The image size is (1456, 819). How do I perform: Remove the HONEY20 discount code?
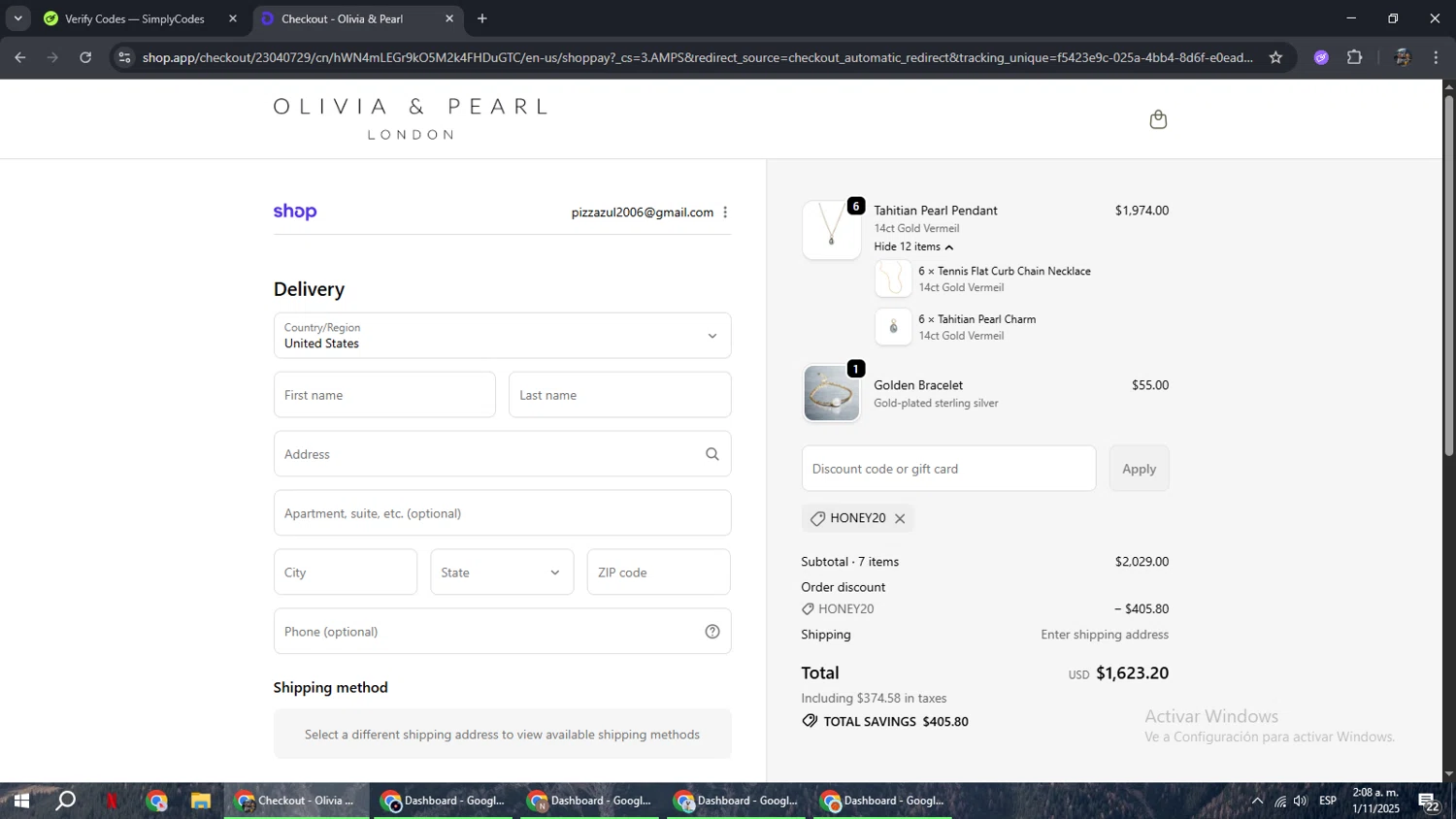pyautogui.click(x=900, y=519)
